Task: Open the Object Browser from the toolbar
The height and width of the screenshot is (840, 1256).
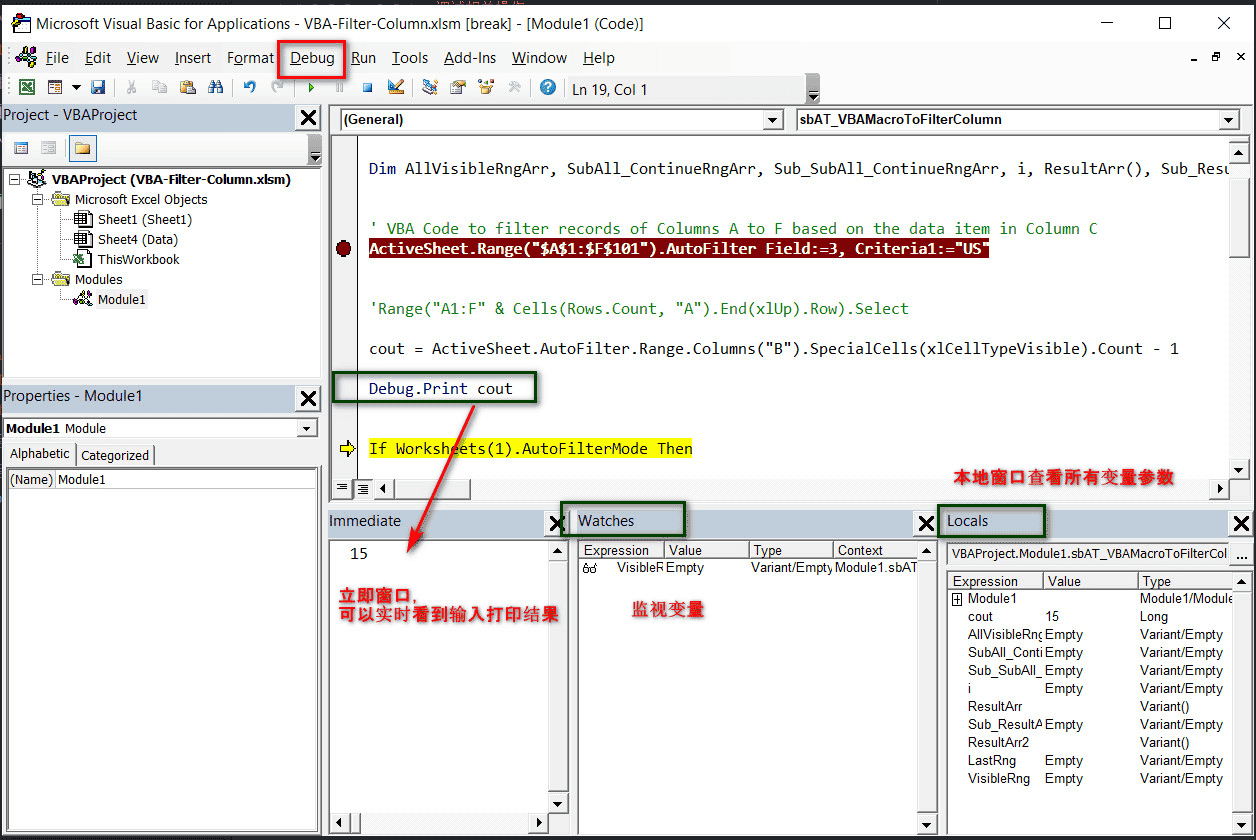Action: 487,88
